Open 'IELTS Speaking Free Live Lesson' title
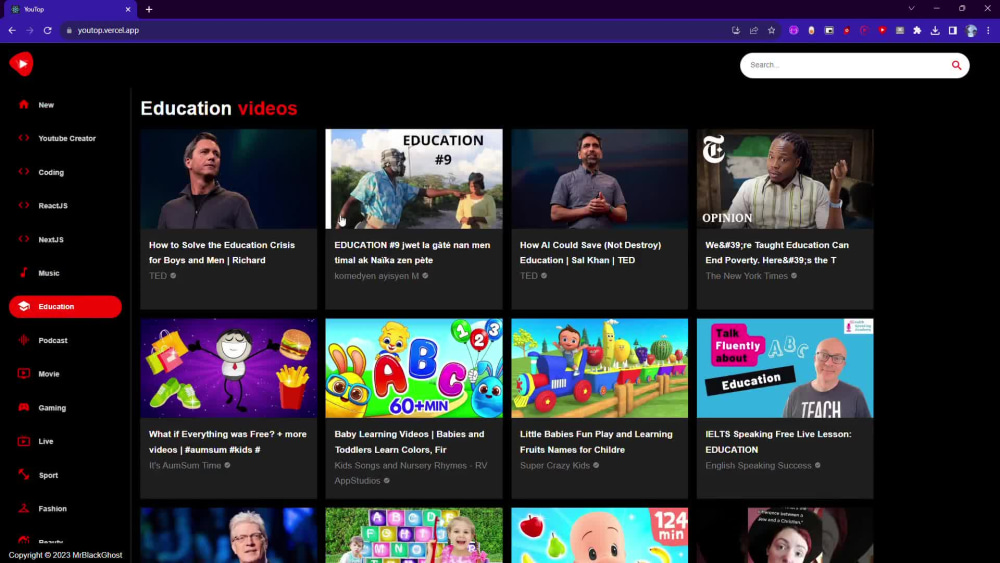Screen dimensions: 1000x563 coord(778,442)
